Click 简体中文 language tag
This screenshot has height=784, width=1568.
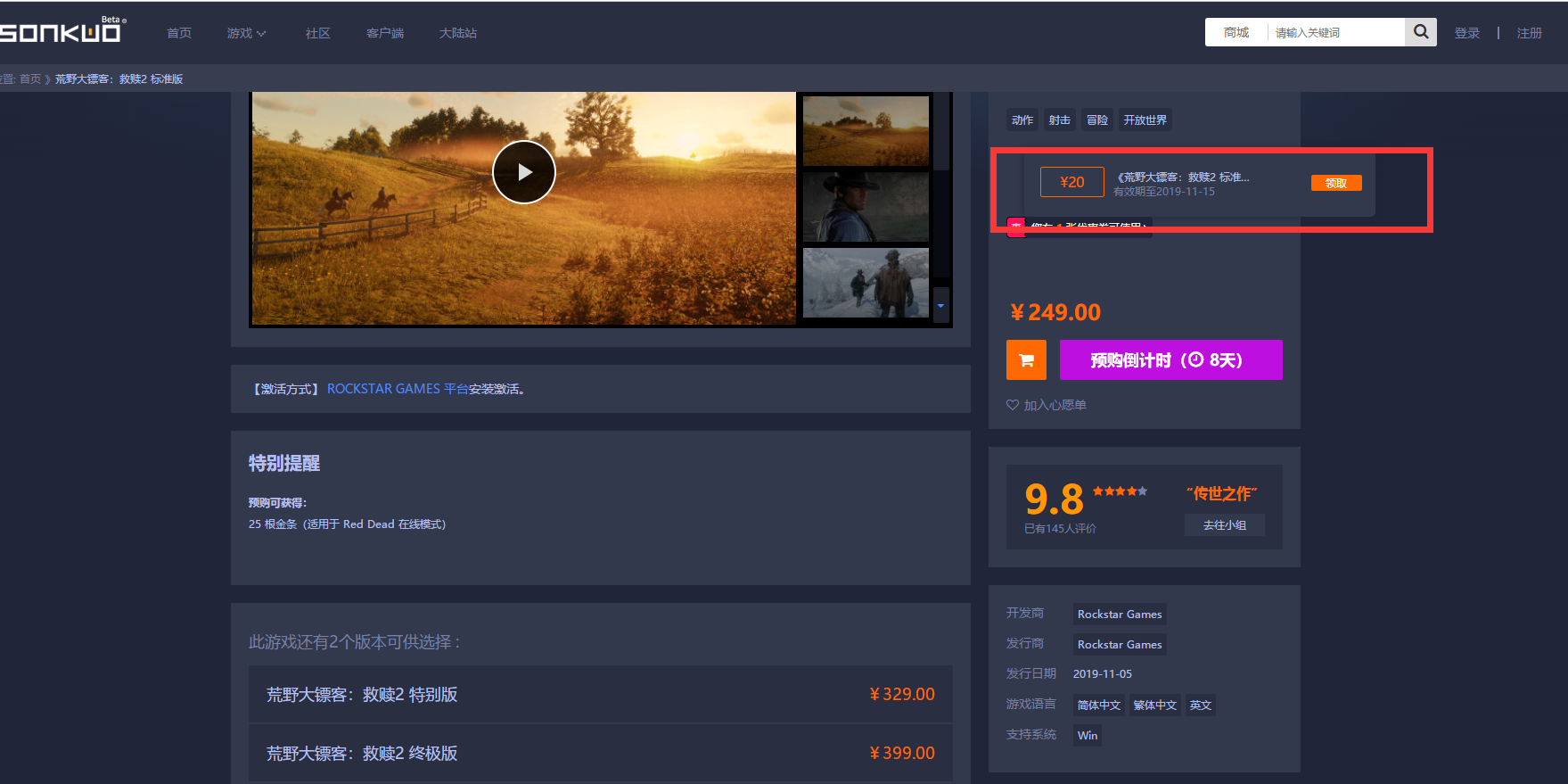(x=1099, y=706)
